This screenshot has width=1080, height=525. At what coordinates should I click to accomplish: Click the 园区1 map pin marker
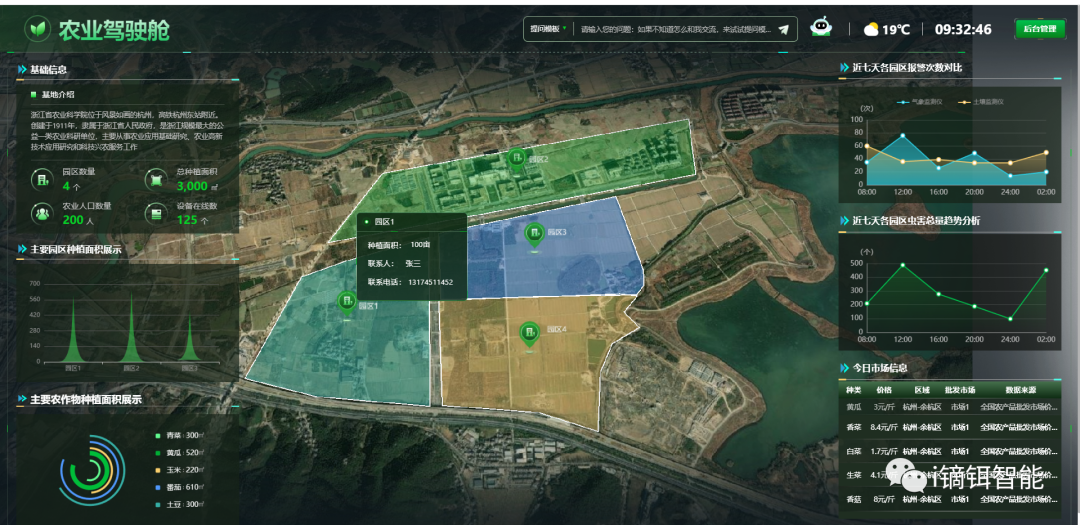point(347,302)
